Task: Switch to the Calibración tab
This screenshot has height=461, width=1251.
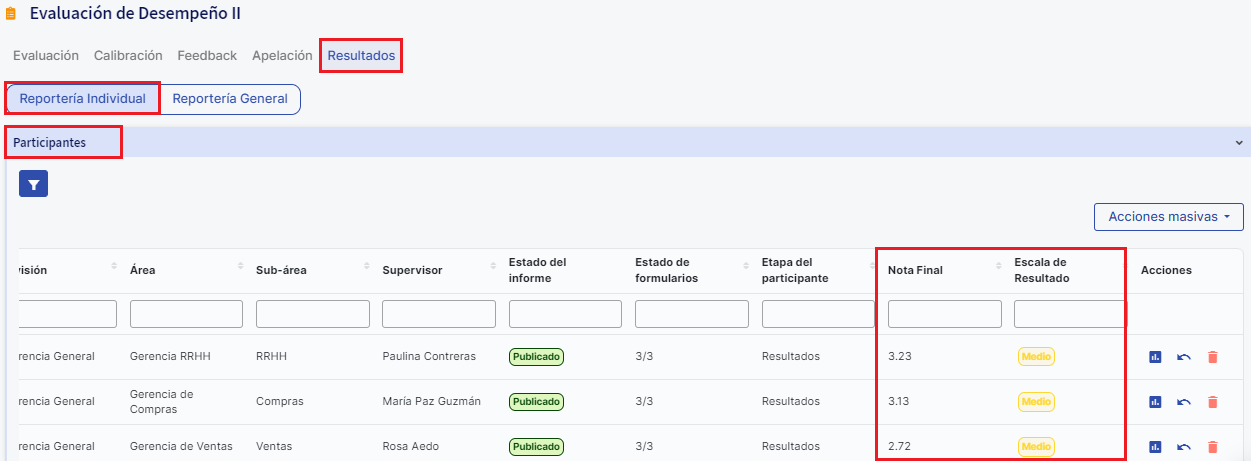Action: pos(128,56)
